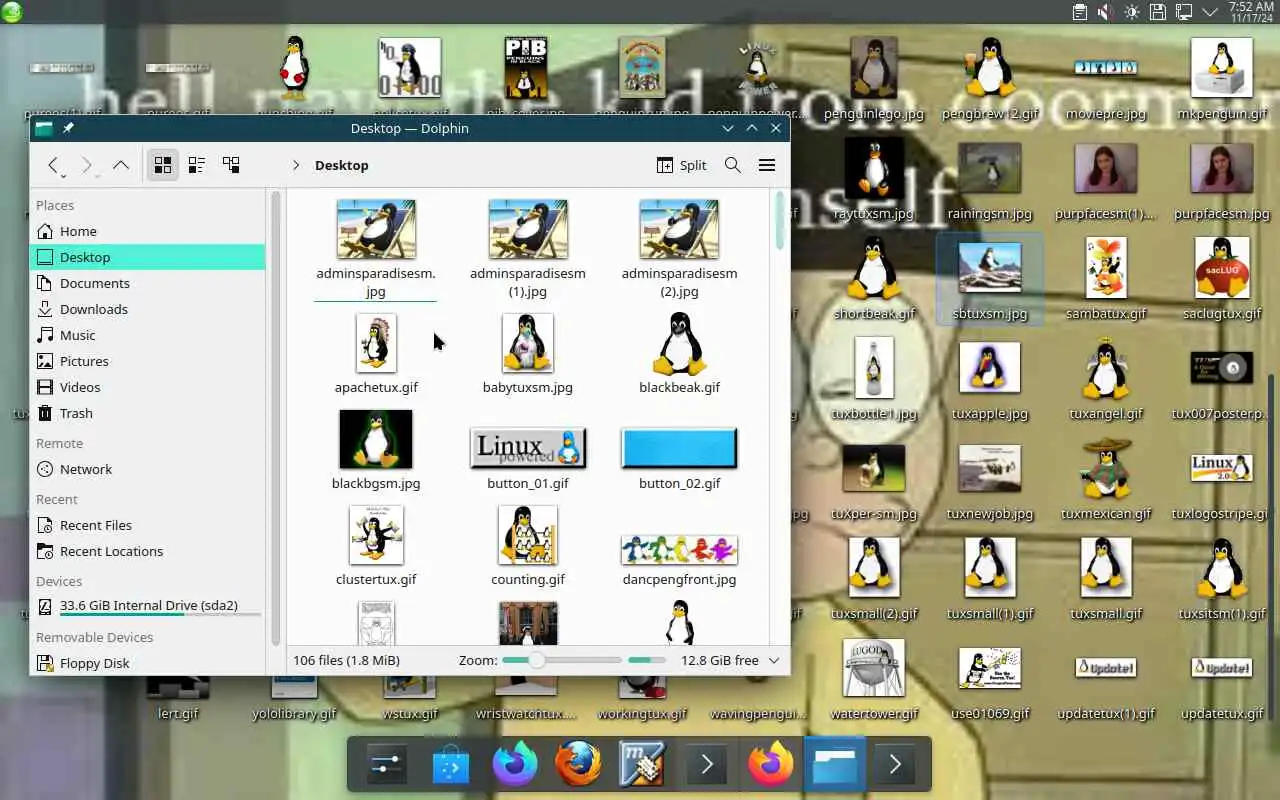Click the Dolphin app icon in the title bar
1280x800 pixels.
44,128
